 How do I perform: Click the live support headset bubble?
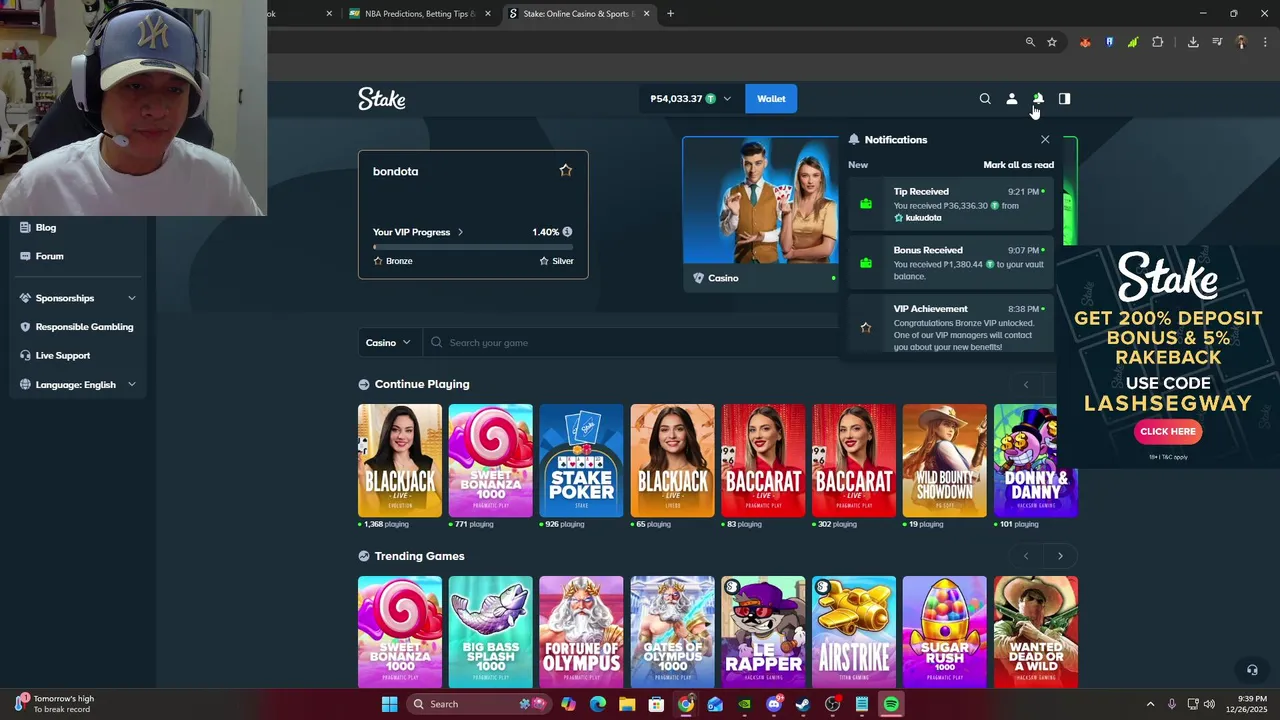(x=1252, y=670)
